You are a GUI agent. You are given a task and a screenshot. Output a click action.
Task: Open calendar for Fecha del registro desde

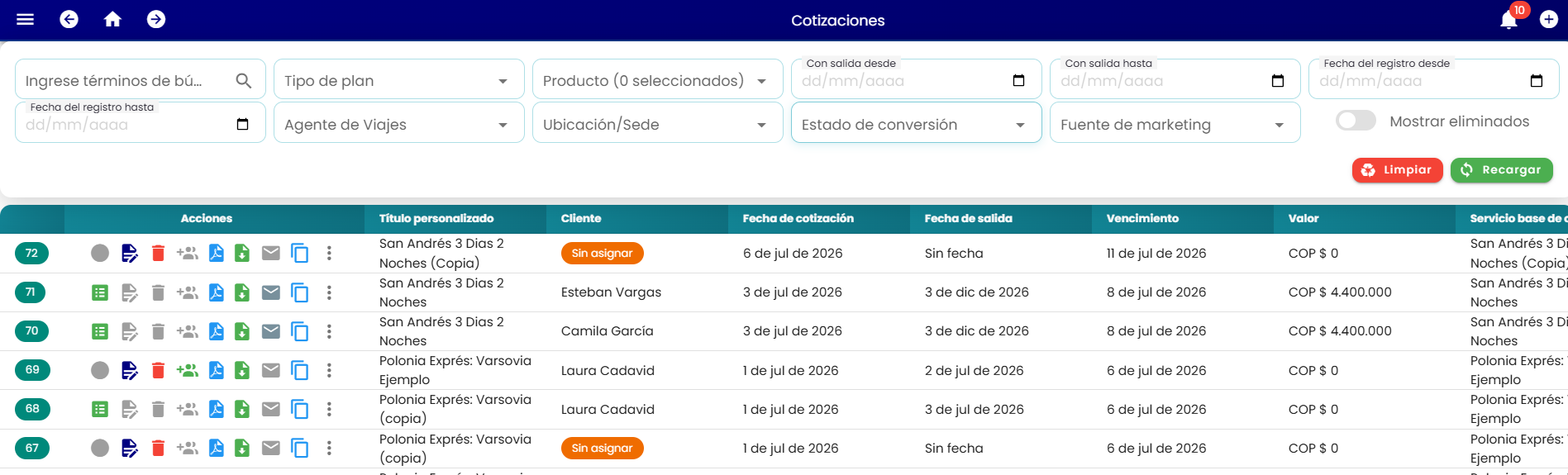pyautogui.click(x=1536, y=80)
